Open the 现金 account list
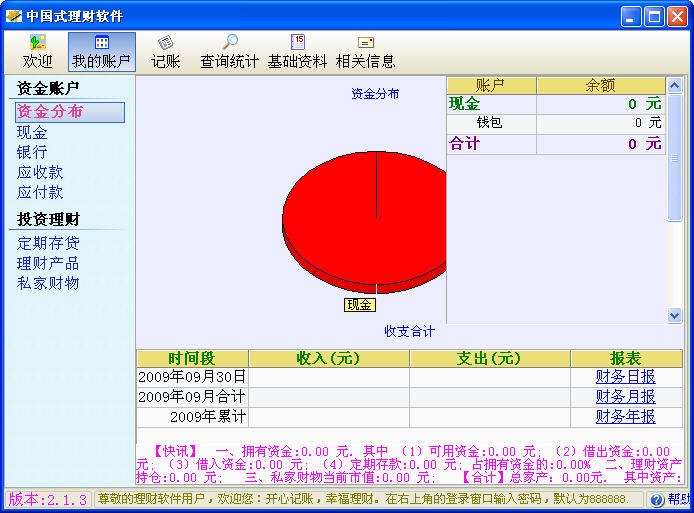Viewport: 694px width, 513px height. coord(32,132)
